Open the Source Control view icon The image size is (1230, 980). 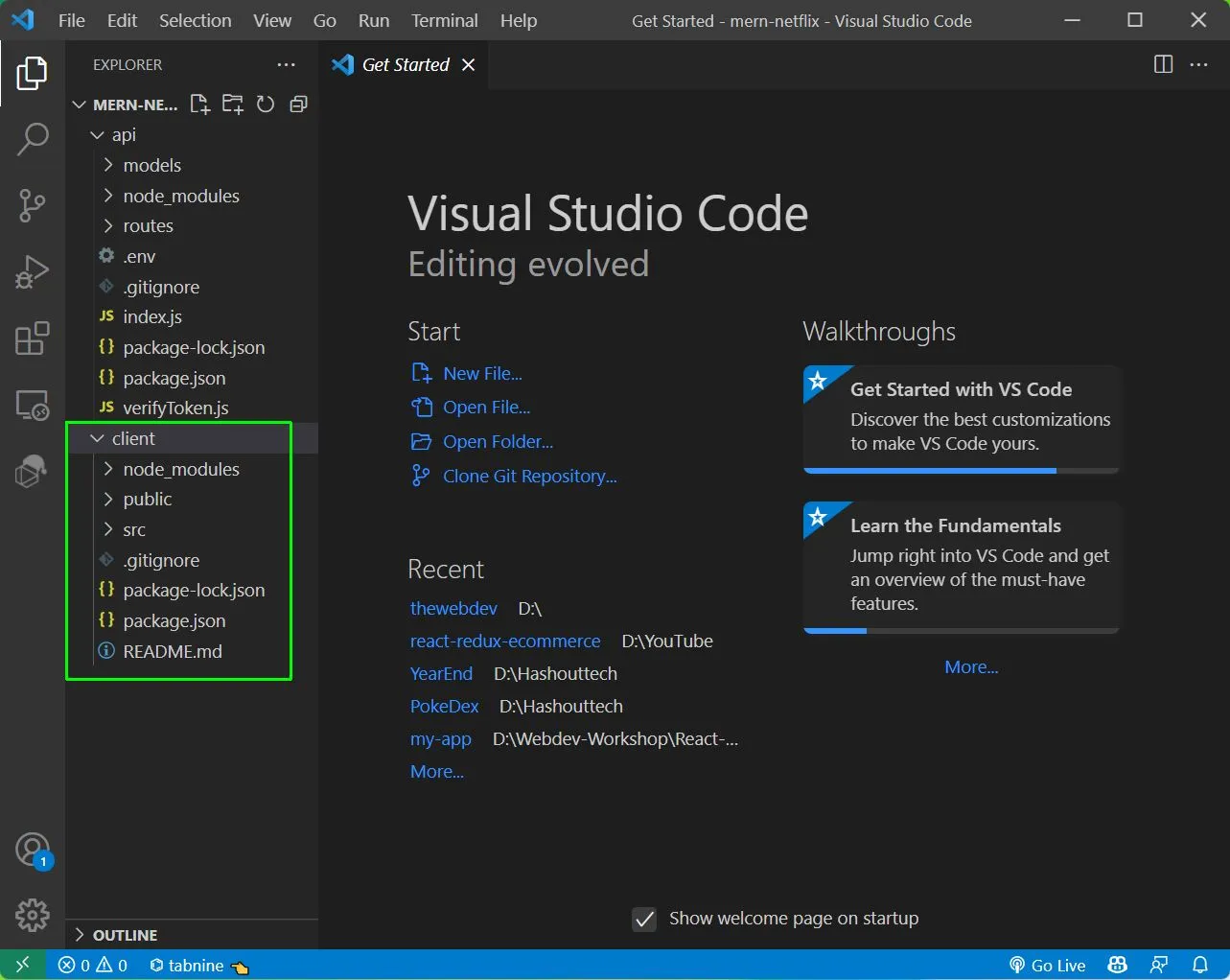point(32,205)
